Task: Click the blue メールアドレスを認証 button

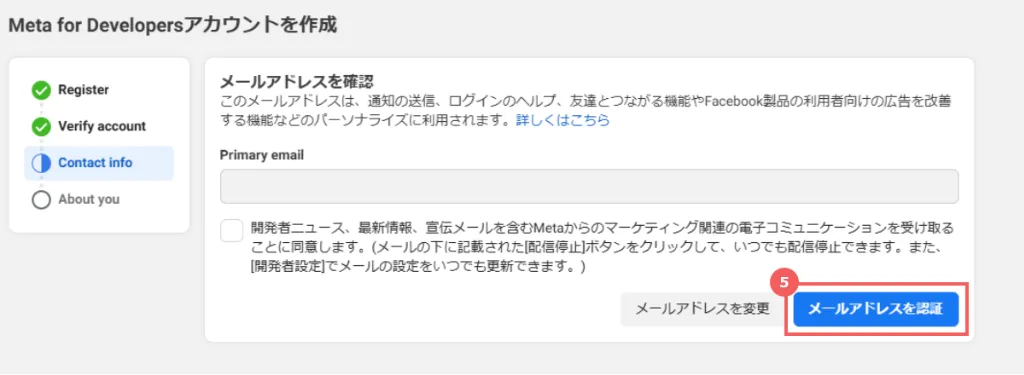Action: (876, 309)
